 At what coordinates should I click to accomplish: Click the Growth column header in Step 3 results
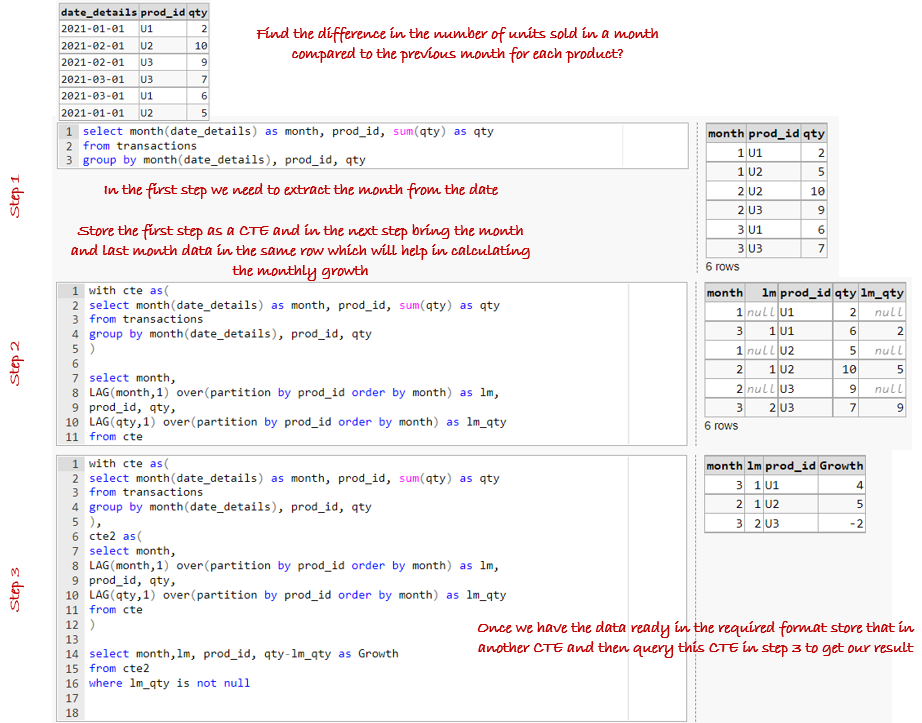tap(840, 465)
